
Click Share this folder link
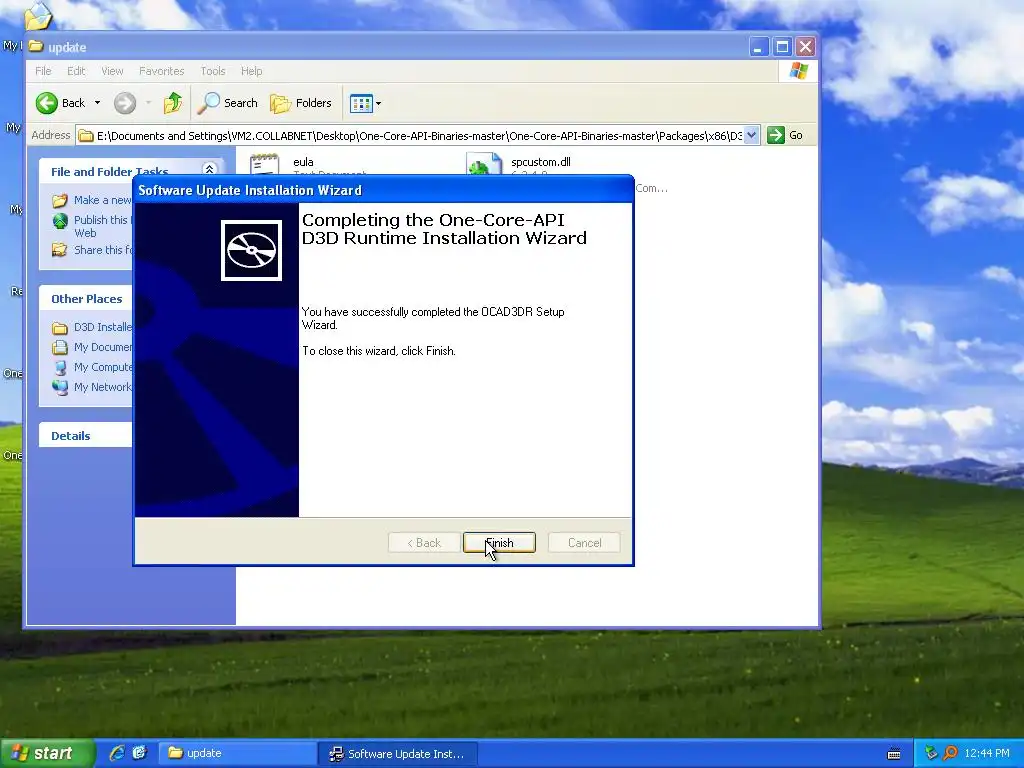(103, 250)
